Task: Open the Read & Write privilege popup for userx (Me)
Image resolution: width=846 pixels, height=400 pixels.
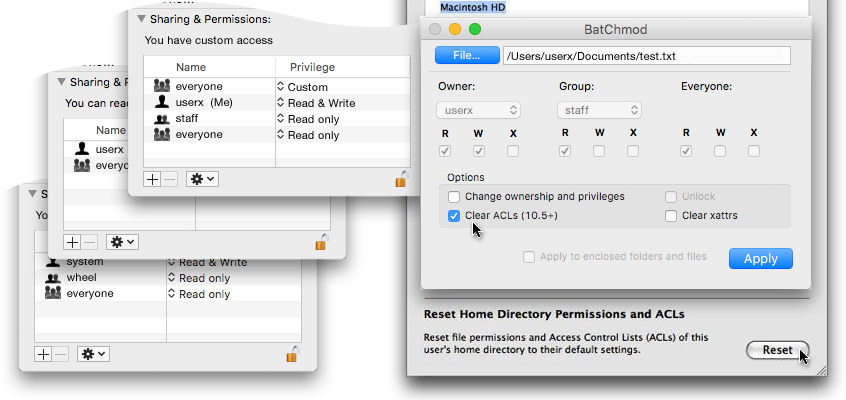Action: pyautogui.click(x=316, y=103)
